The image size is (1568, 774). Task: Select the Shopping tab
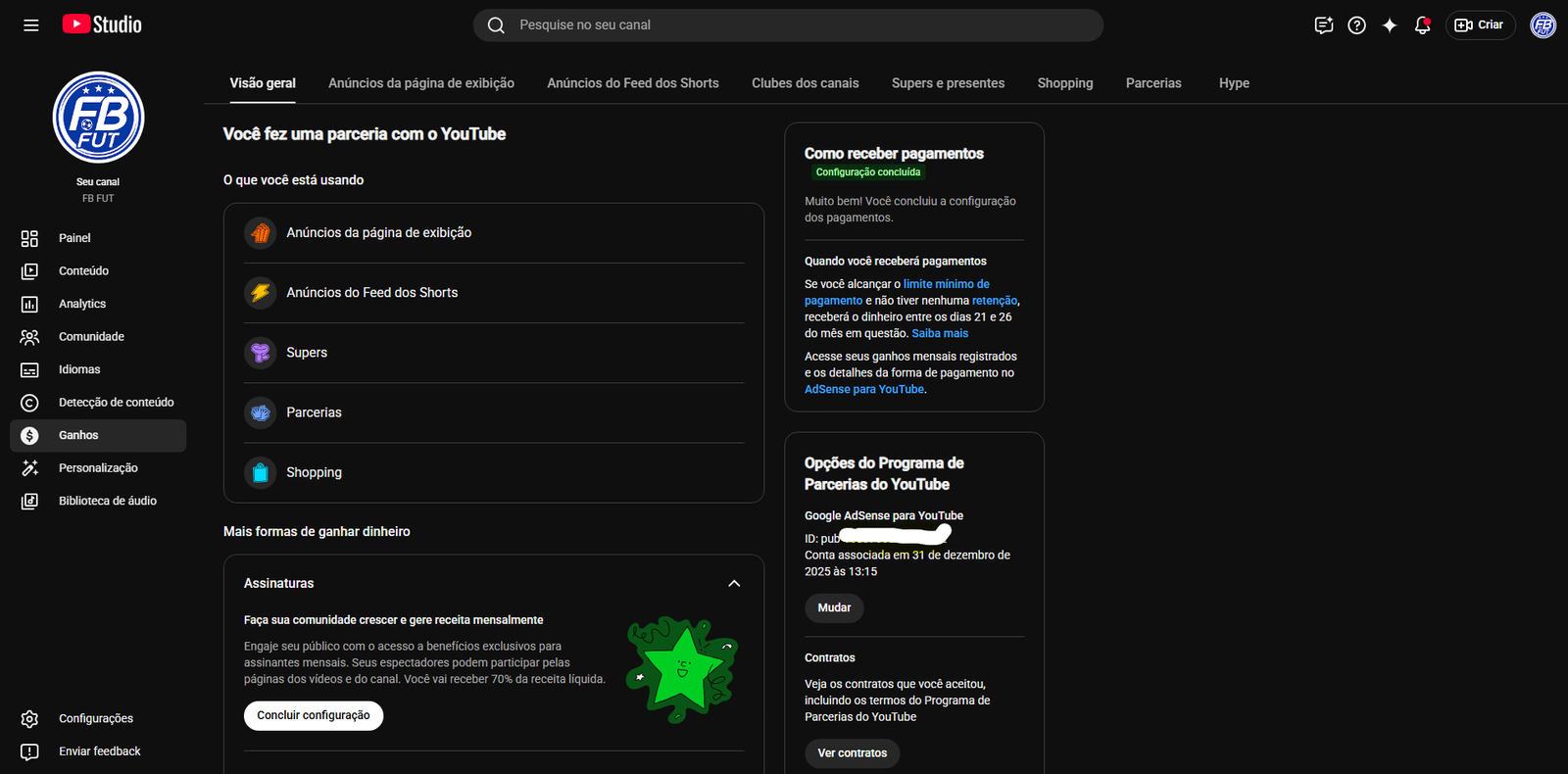click(x=1065, y=83)
